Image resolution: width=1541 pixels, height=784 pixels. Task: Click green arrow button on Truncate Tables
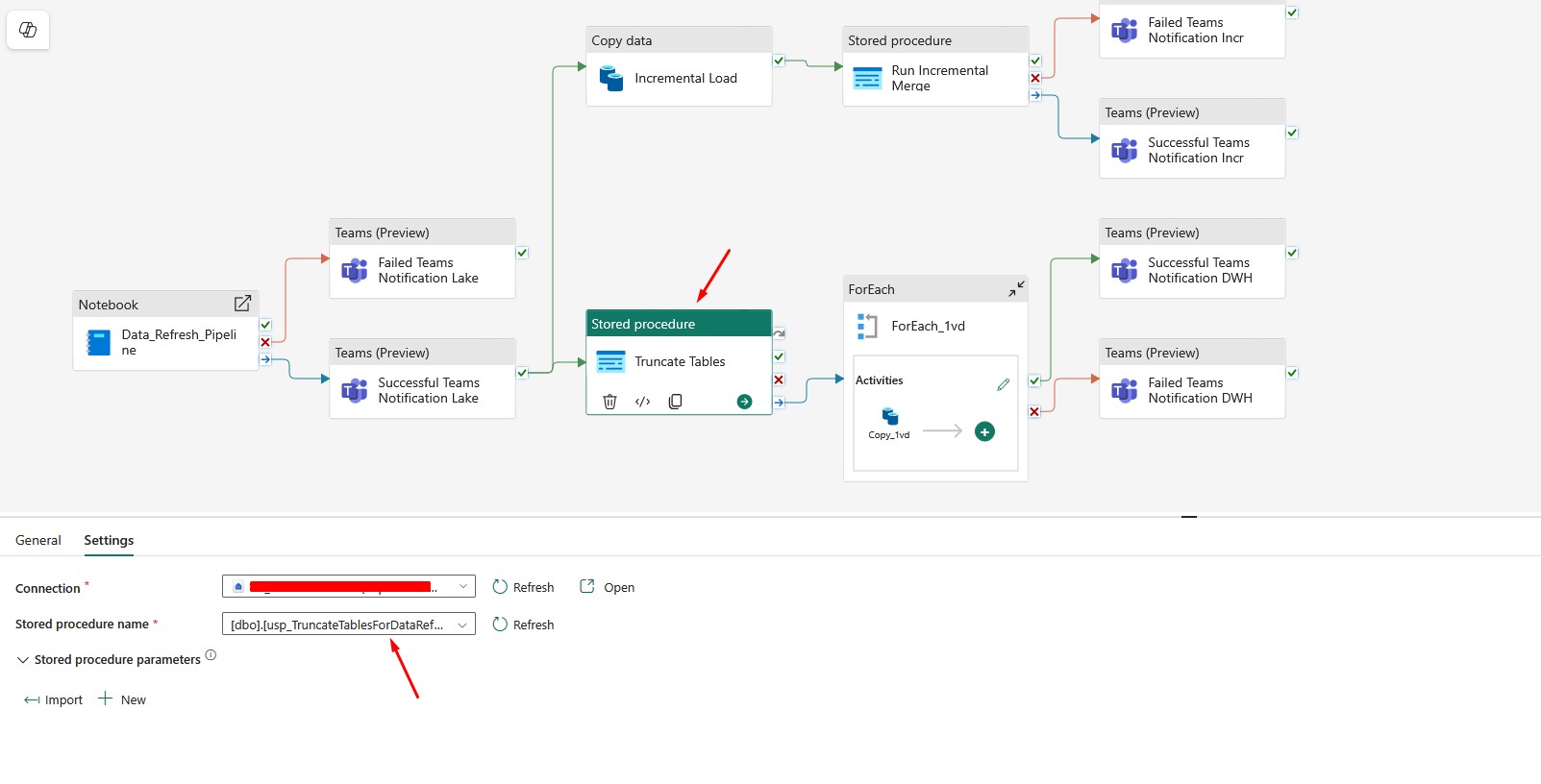point(744,402)
